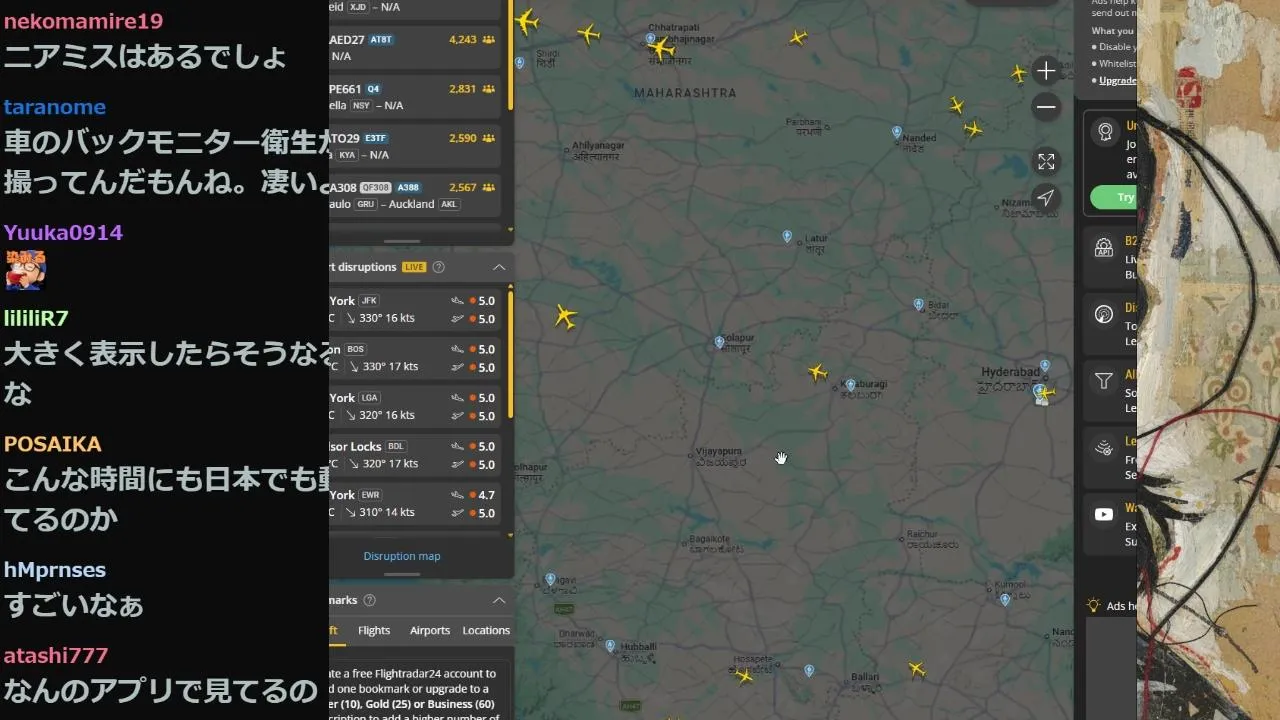Screen dimensions: 1280x720
Task: Collapse the Bookmarks panel
Action: pos(499,600)
